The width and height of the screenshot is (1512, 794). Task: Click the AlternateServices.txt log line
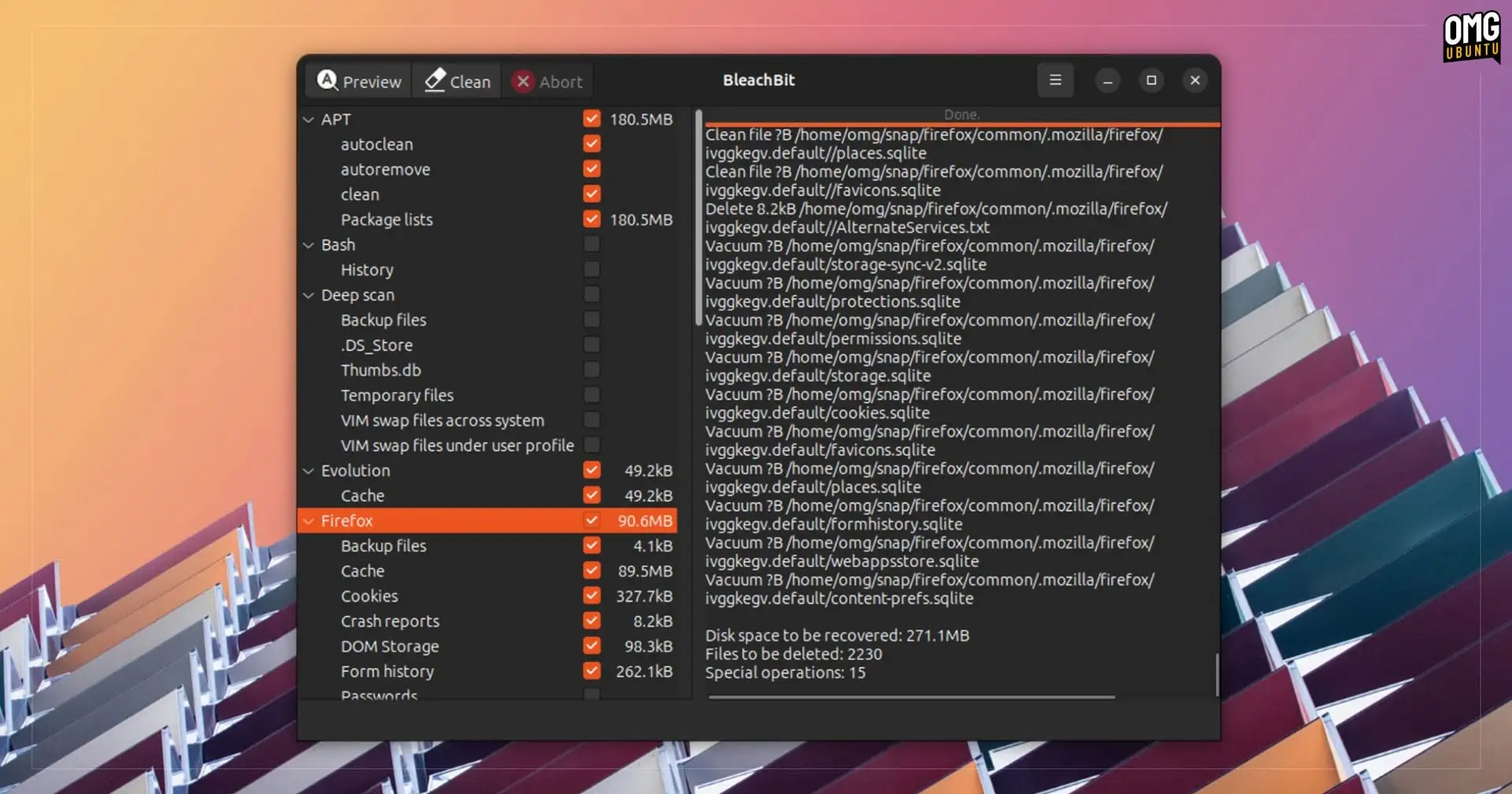coord(936,218)
